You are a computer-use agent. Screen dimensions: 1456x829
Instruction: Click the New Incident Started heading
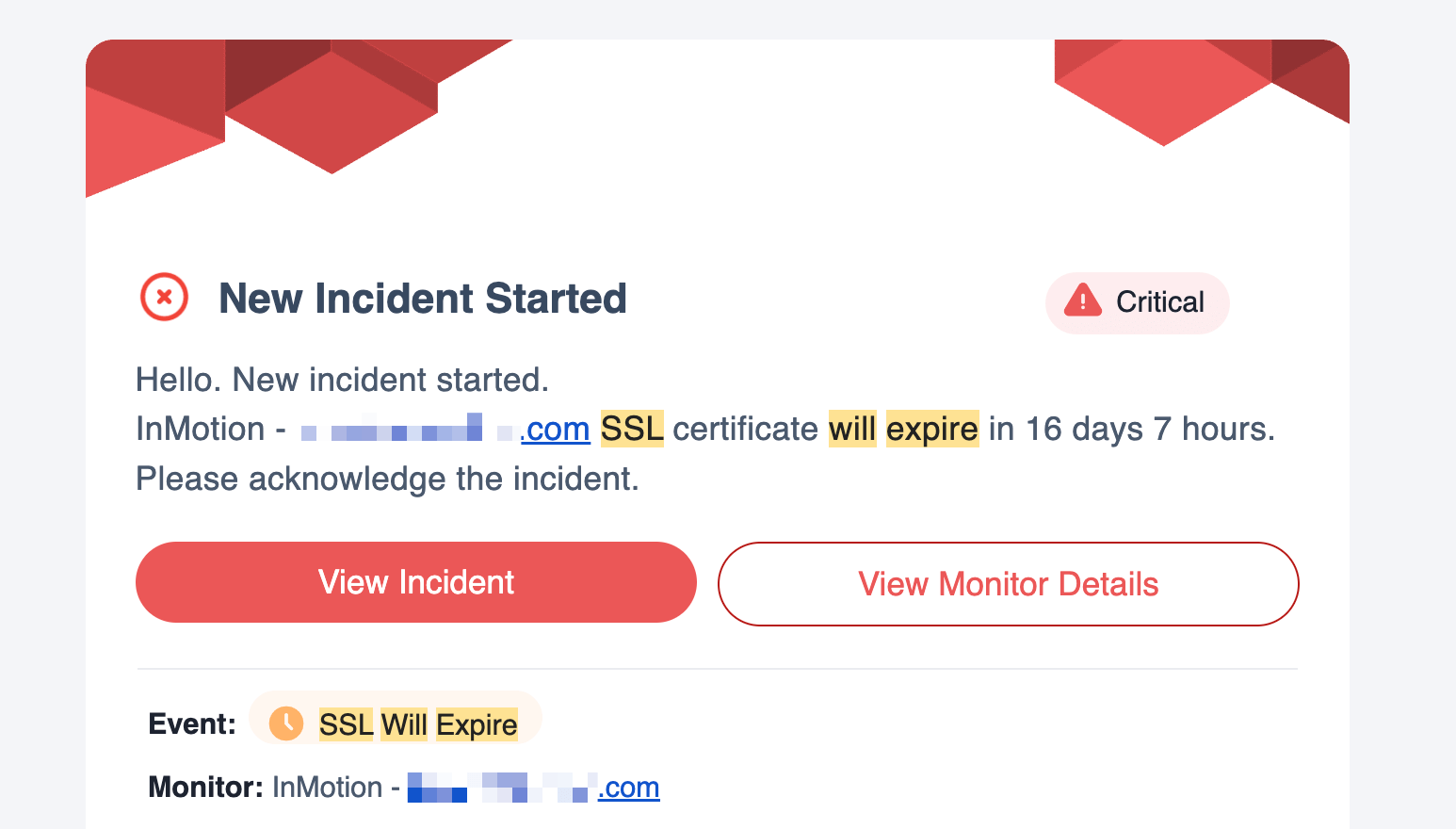click(x=422, y=299)
